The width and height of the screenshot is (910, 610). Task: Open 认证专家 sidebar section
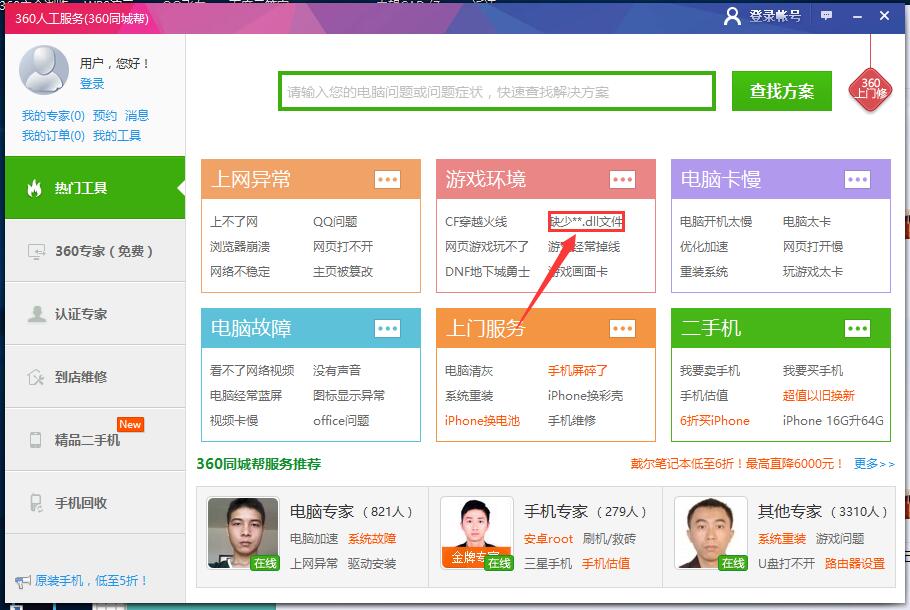pos(95,314)
